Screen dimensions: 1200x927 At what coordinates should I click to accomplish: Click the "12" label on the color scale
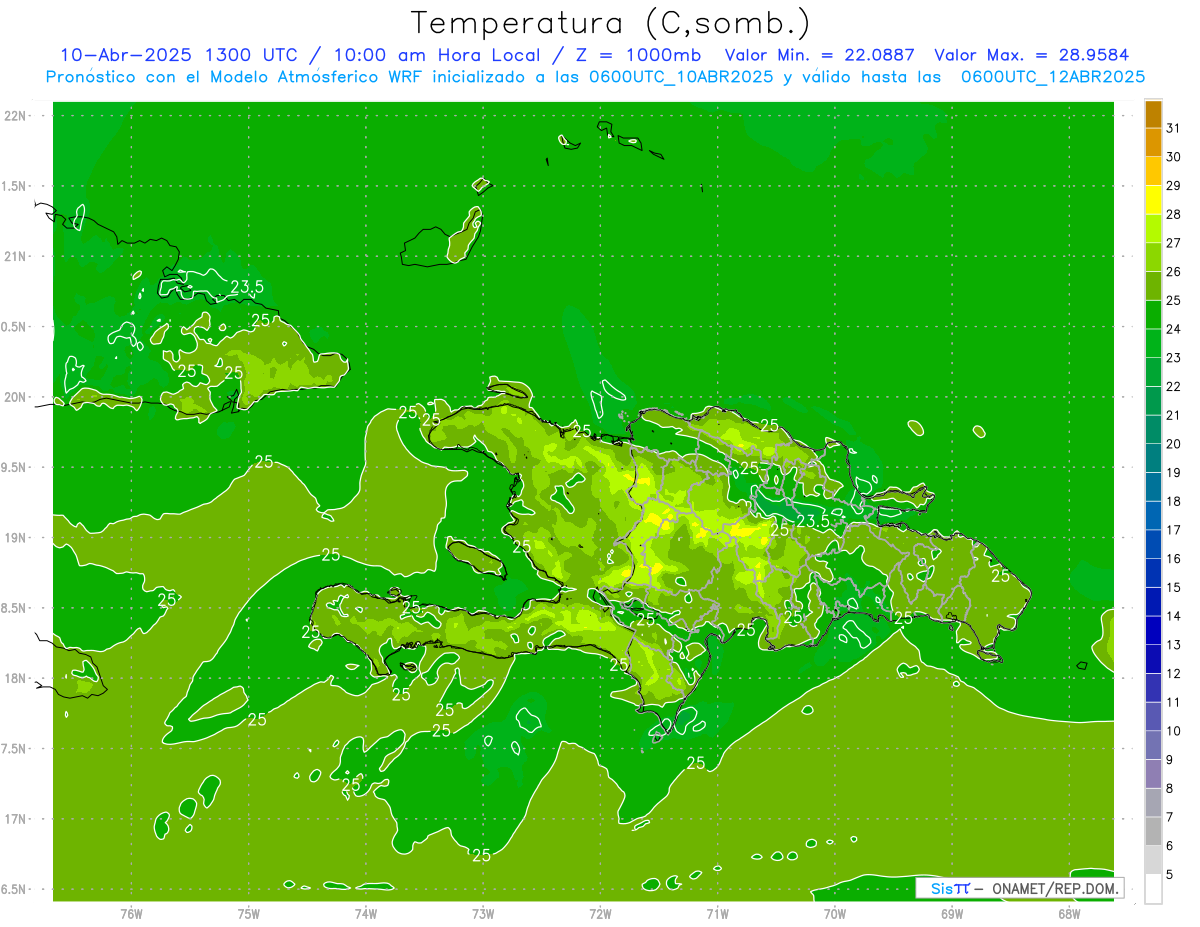point(1174,674)
